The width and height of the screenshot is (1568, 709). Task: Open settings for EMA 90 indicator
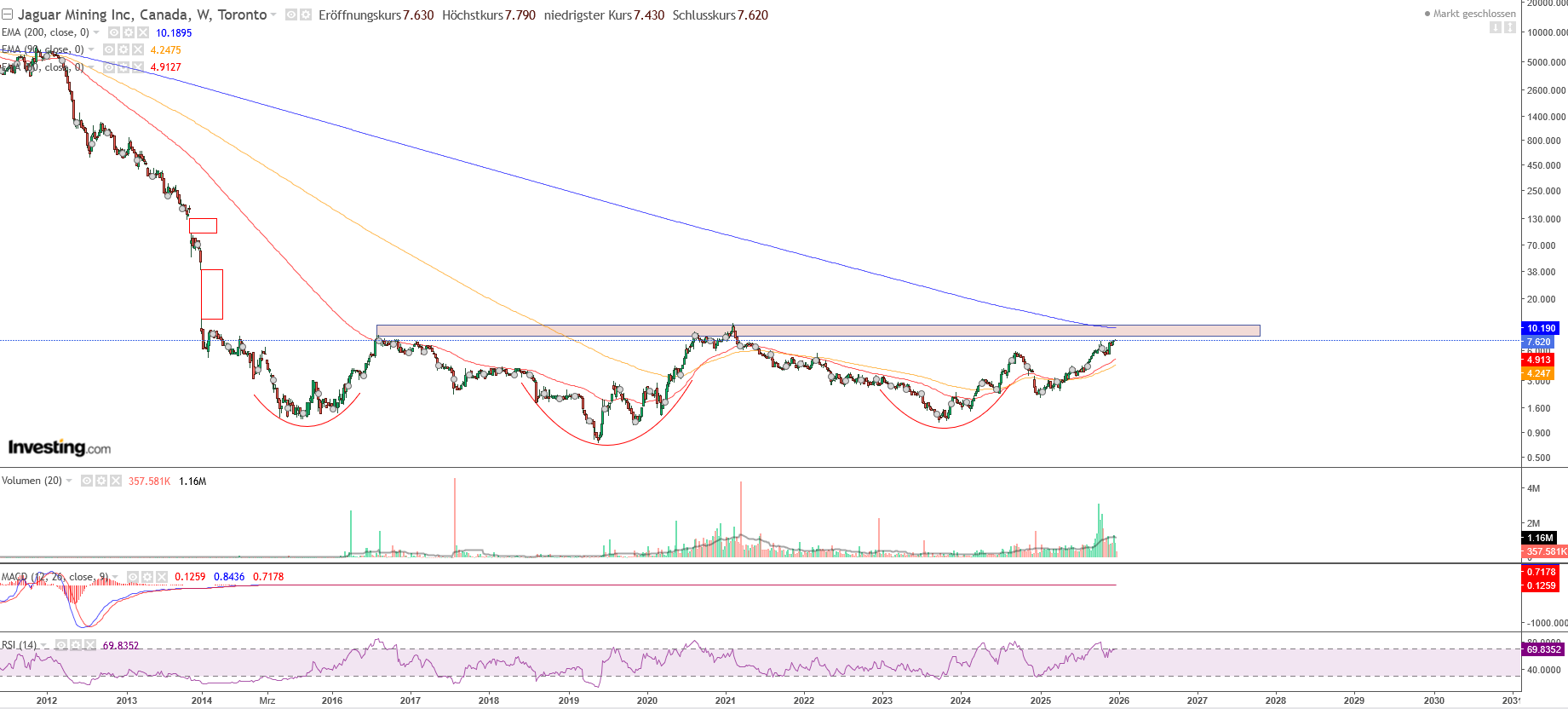pos(123,49)
